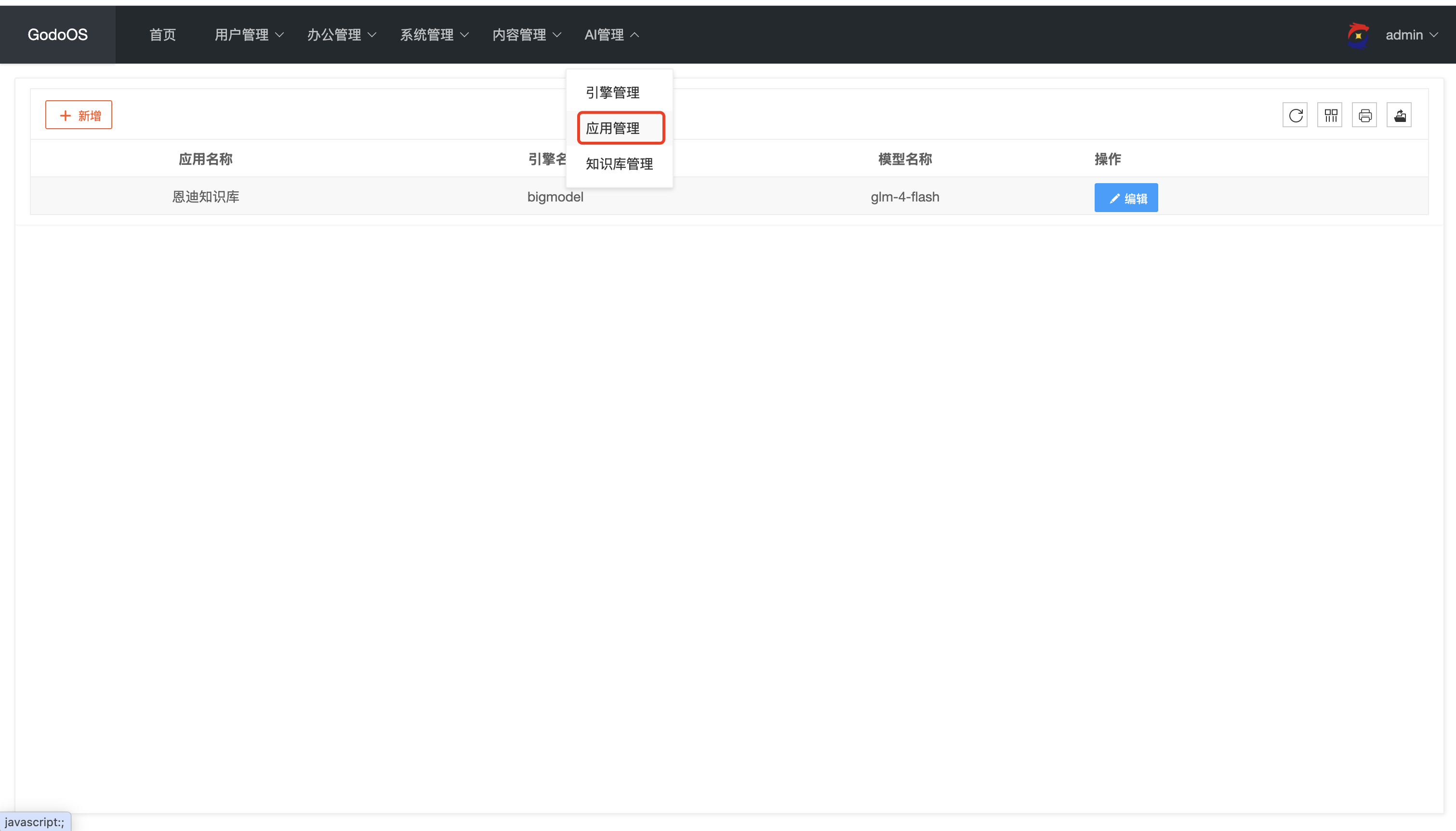Screen dimensions: 1456x831
Task: Open the column display settings icon
Action: pyautogui.click(x=1331, y=115)
